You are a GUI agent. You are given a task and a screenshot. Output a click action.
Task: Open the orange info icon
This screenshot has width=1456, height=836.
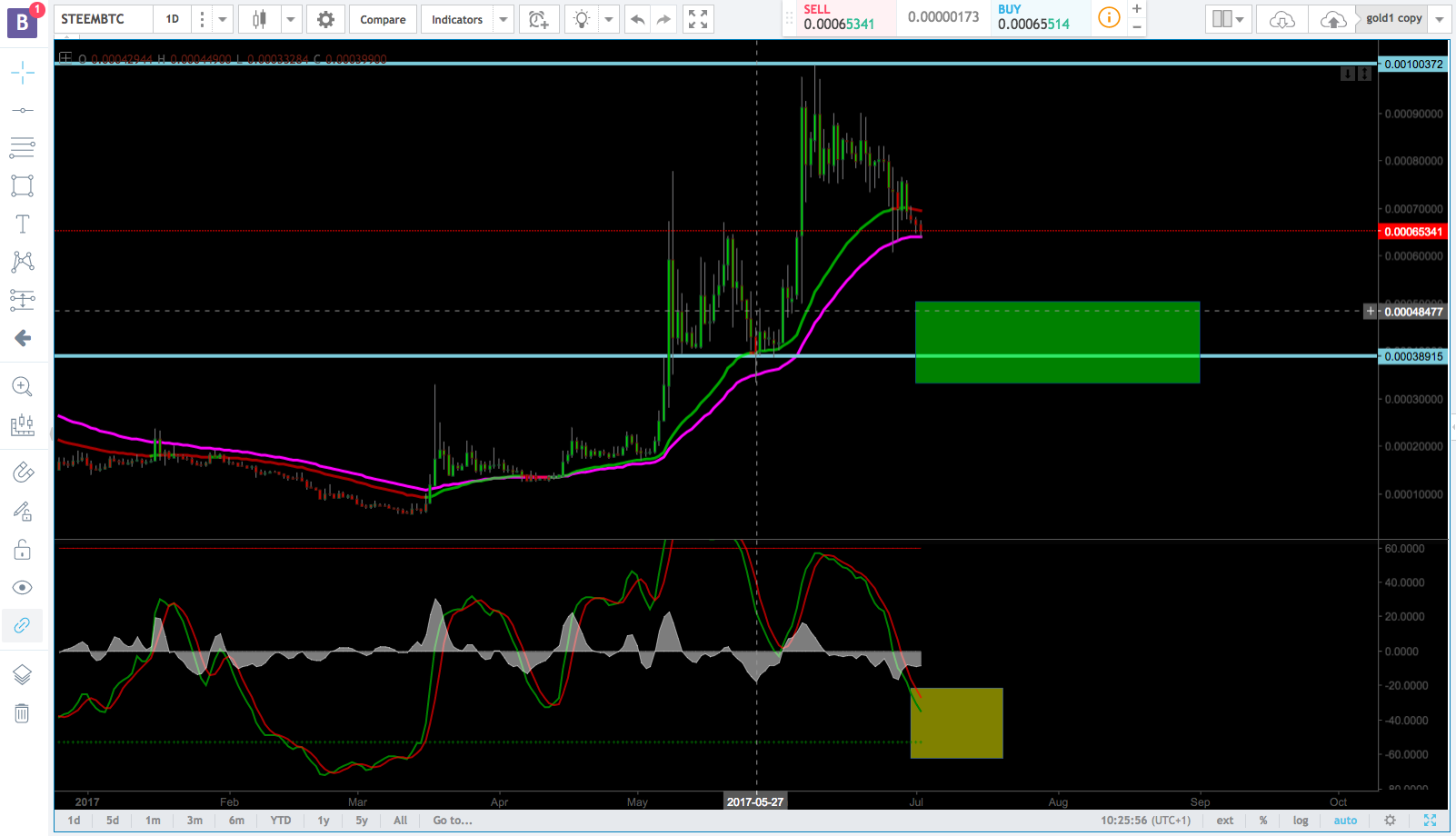[1109, 17]
